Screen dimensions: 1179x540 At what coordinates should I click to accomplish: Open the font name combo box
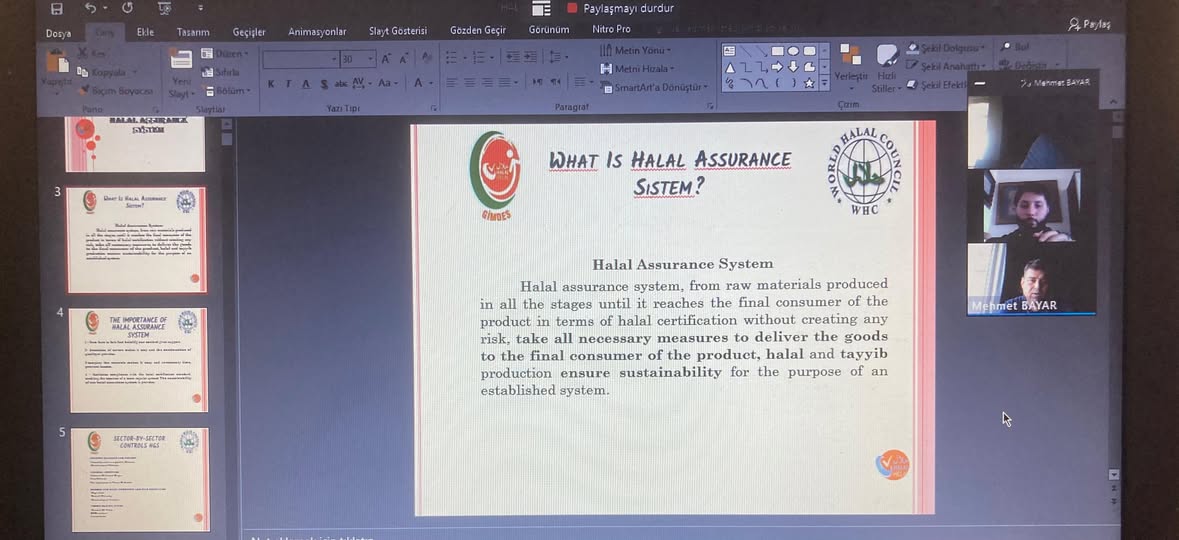coord(301,59)
